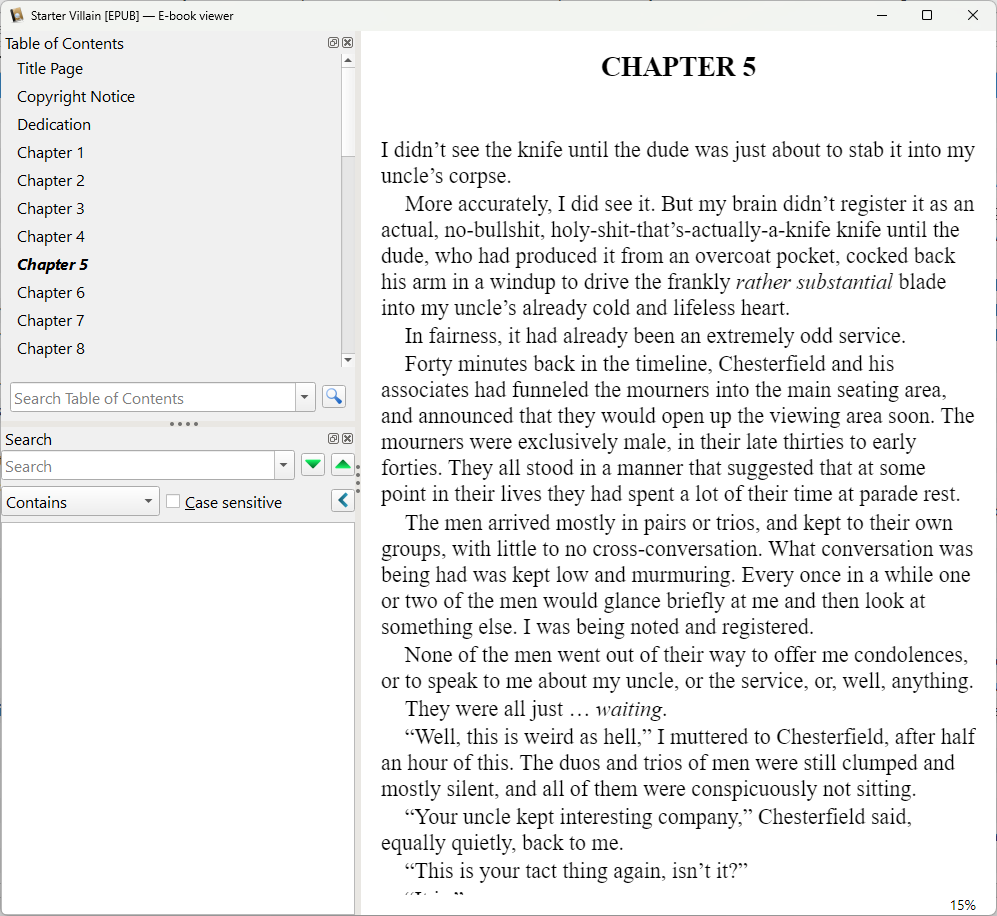Jump to Chapter 6
The image size is (997, 916).
(x=50, y=292)
